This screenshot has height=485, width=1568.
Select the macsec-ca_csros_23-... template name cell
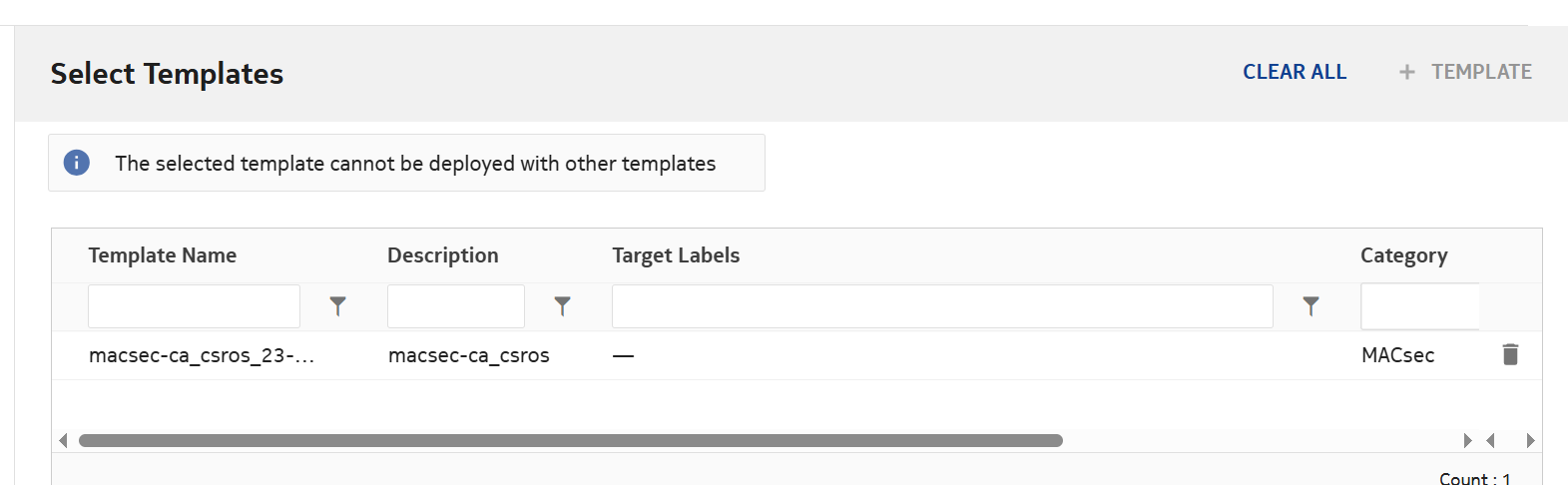(201, 355)
